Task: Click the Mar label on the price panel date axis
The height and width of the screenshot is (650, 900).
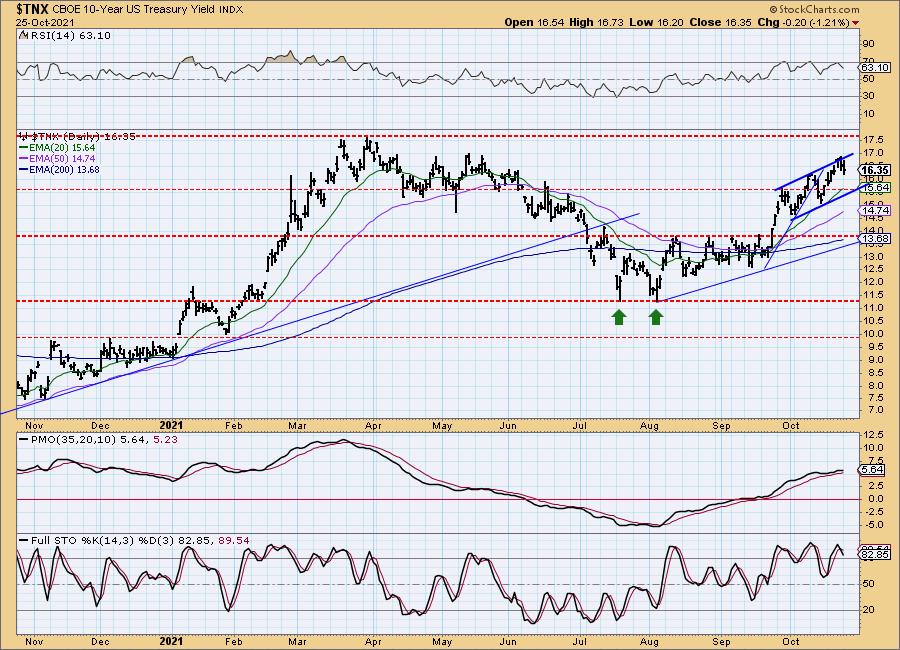Action: [x=296, y=426]
